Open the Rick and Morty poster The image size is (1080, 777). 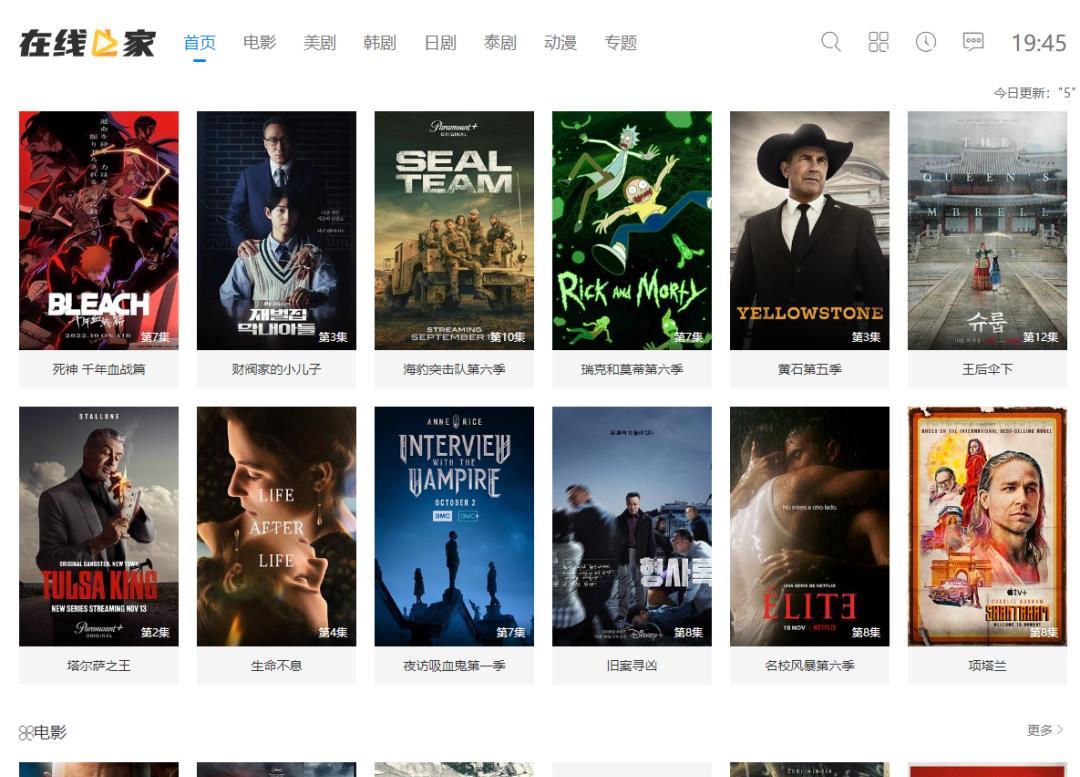(x=632, y=230)
